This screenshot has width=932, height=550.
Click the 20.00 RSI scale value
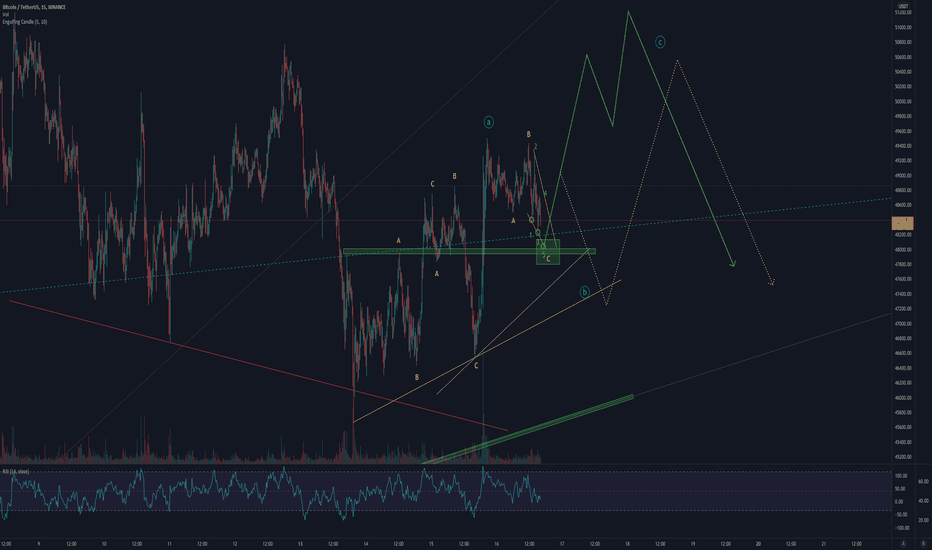[x=923, y=520]
